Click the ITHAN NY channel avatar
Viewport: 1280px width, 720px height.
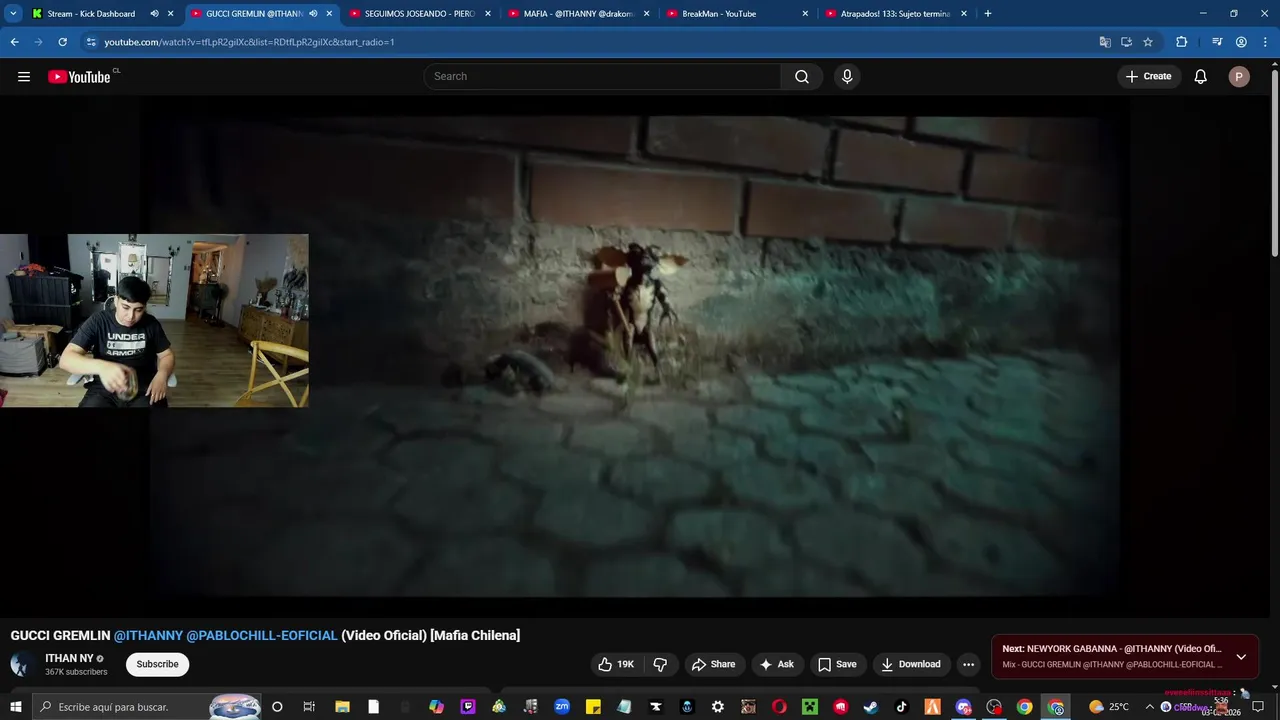22,664
